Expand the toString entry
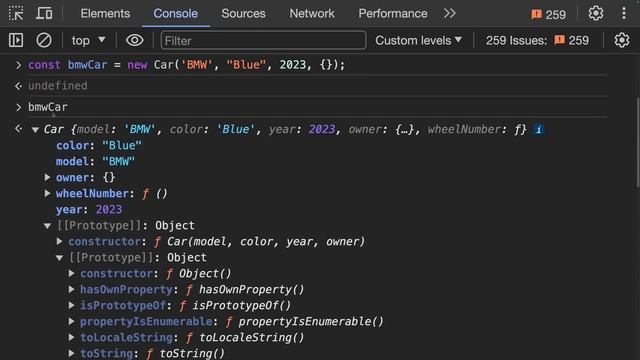 (x=71, y=353)
